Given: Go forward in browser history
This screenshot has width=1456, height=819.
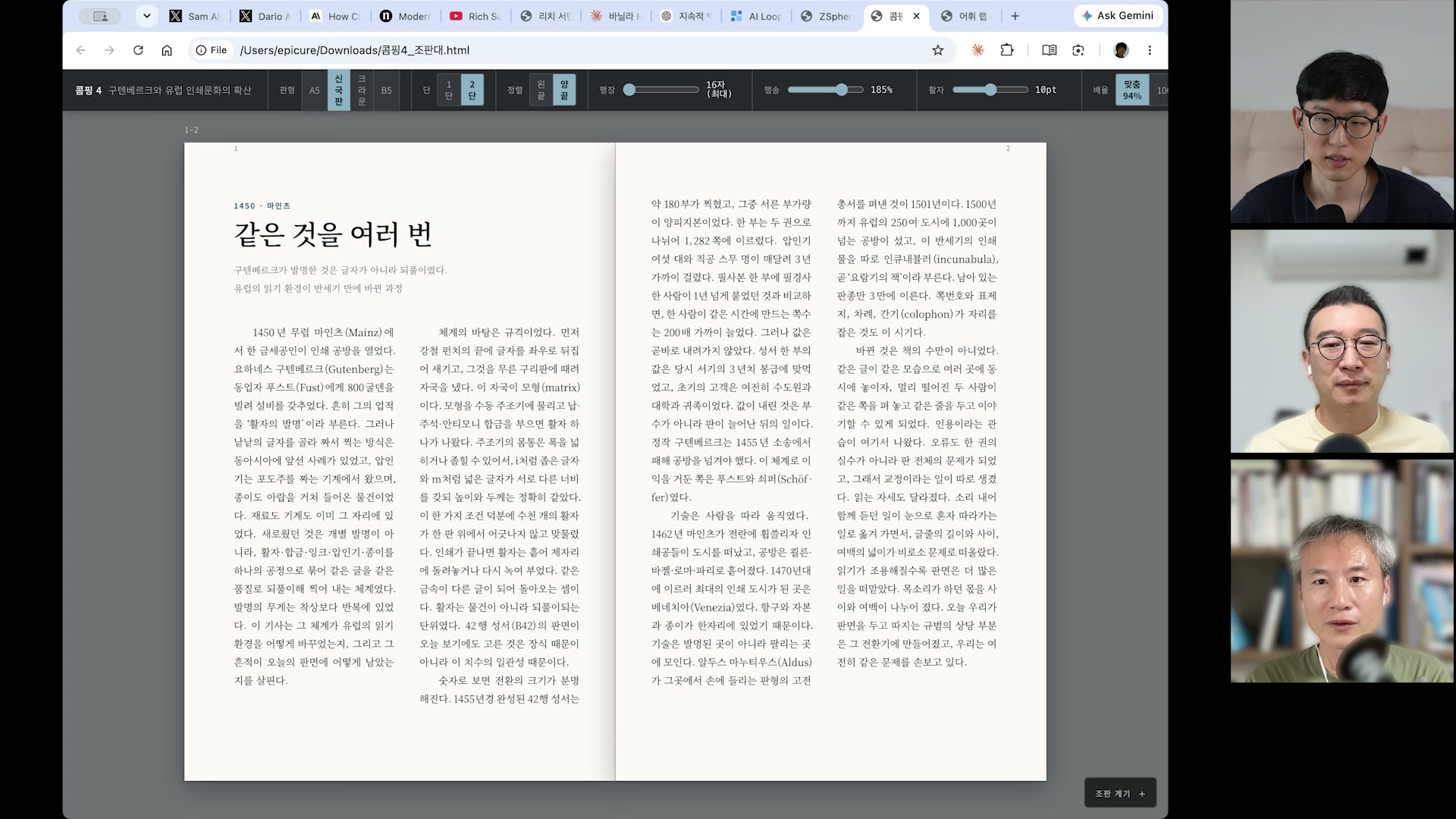Looking at the screenshot, I should point(109,50).
